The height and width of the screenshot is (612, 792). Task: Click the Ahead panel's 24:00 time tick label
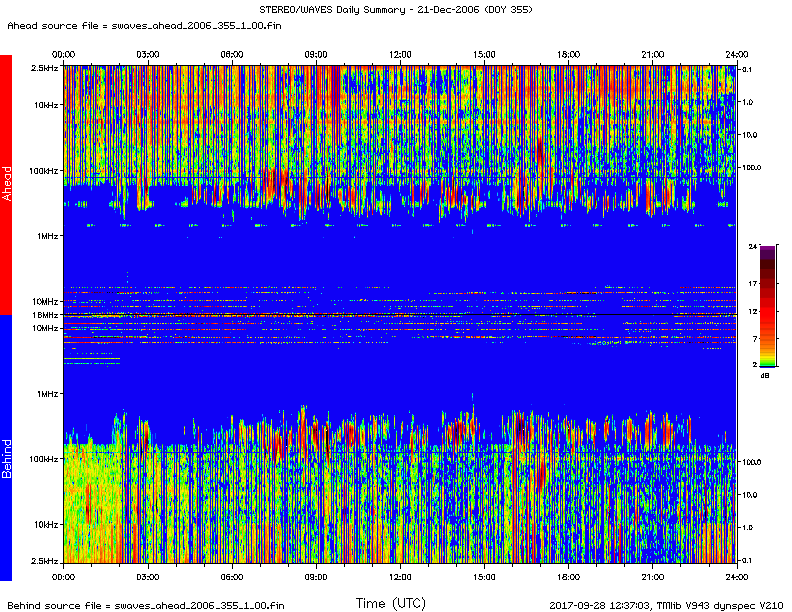click(736, 55)
